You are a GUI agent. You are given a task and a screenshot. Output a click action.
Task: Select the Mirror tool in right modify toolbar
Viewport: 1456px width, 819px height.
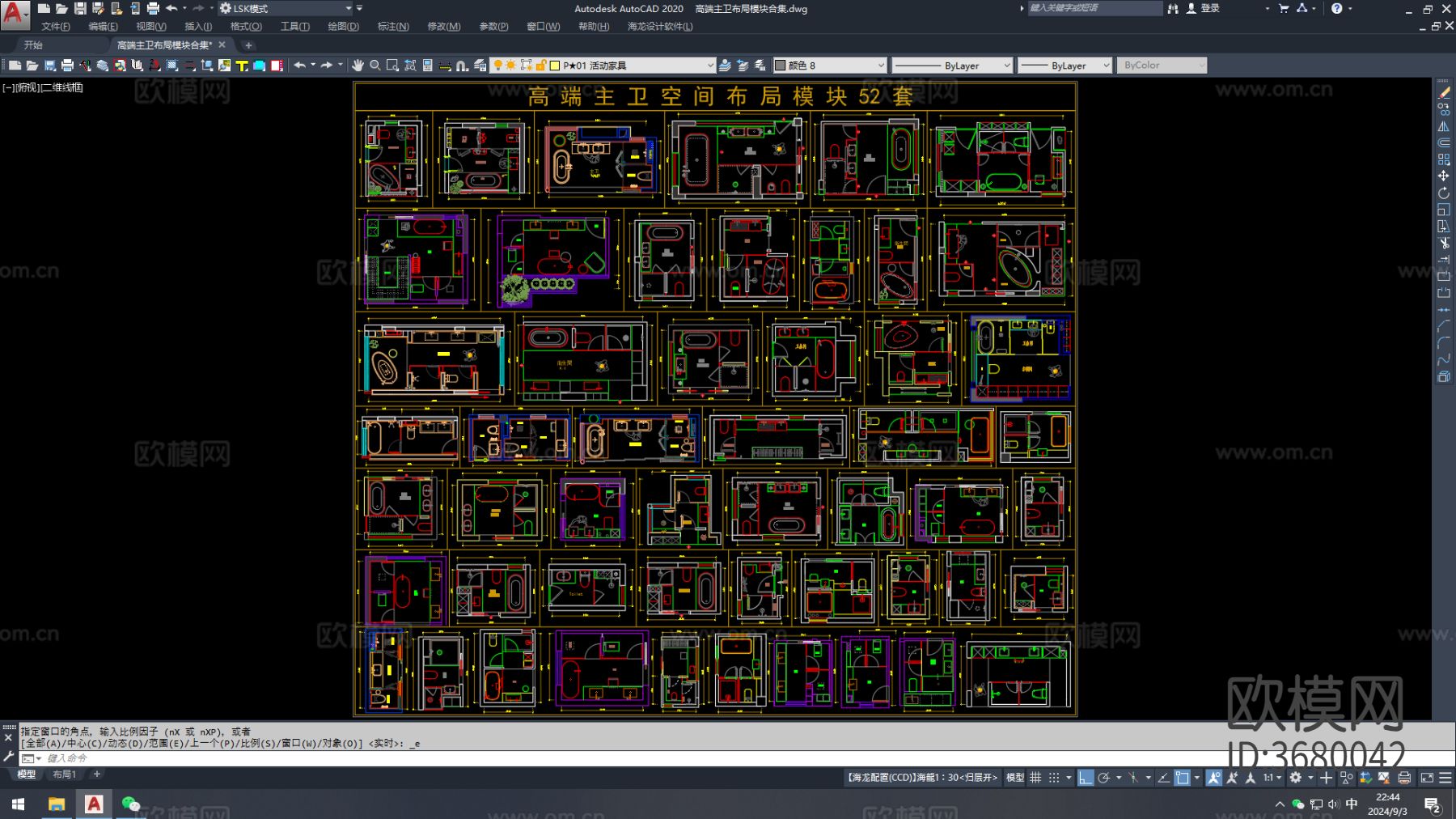[x=1444, y=126]
